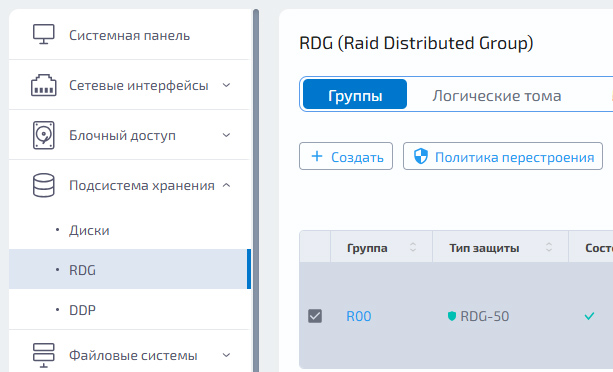This screenshot has height=372, width=613.
Task: Click the RDG (Raid Distributed Group) heading
Action: click(x=416, y=43)
